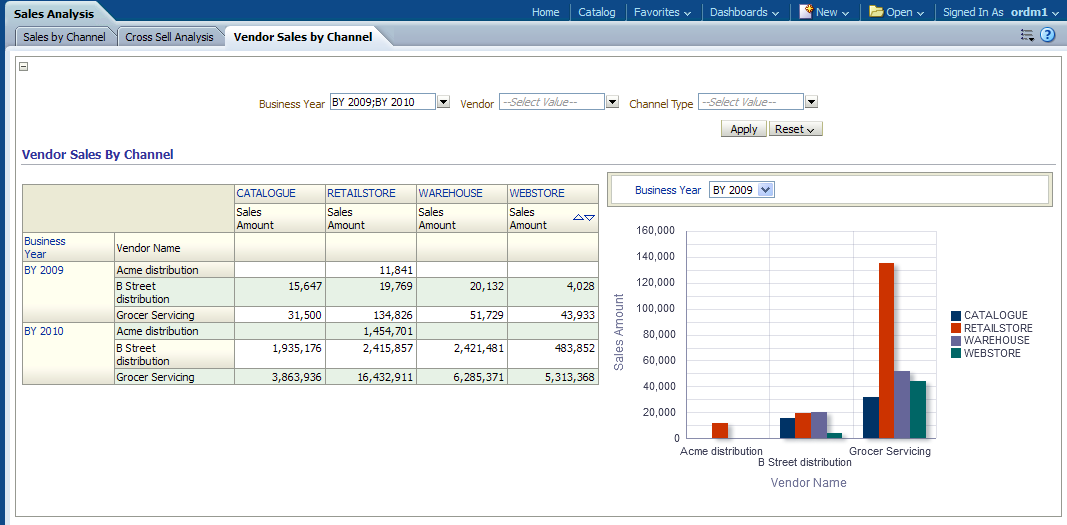Open the Reset button menu

pyautogui.click(x=795, y=129)
